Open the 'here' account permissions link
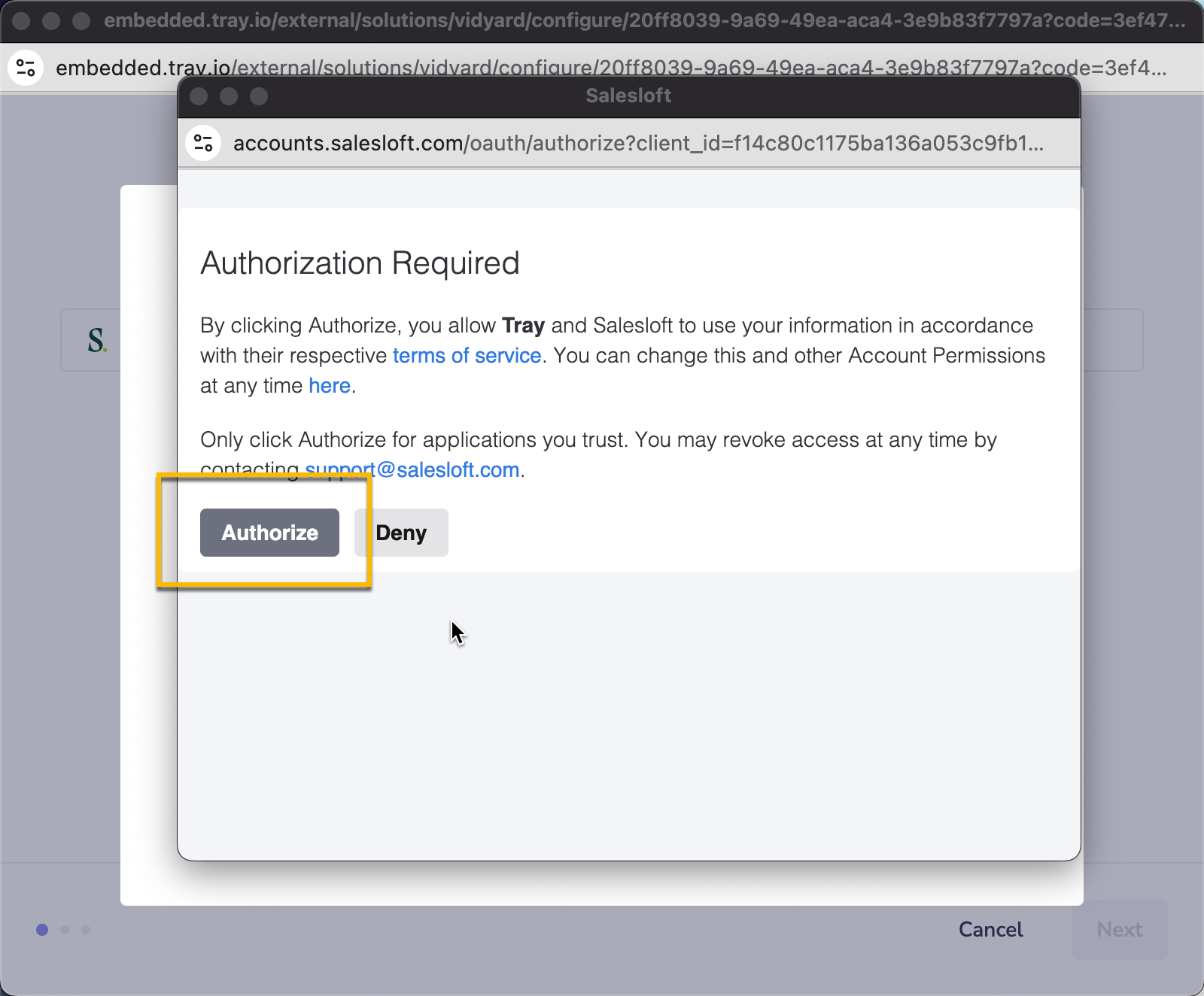This screenshot has height=996, width=1204. (x=330, y=385)
